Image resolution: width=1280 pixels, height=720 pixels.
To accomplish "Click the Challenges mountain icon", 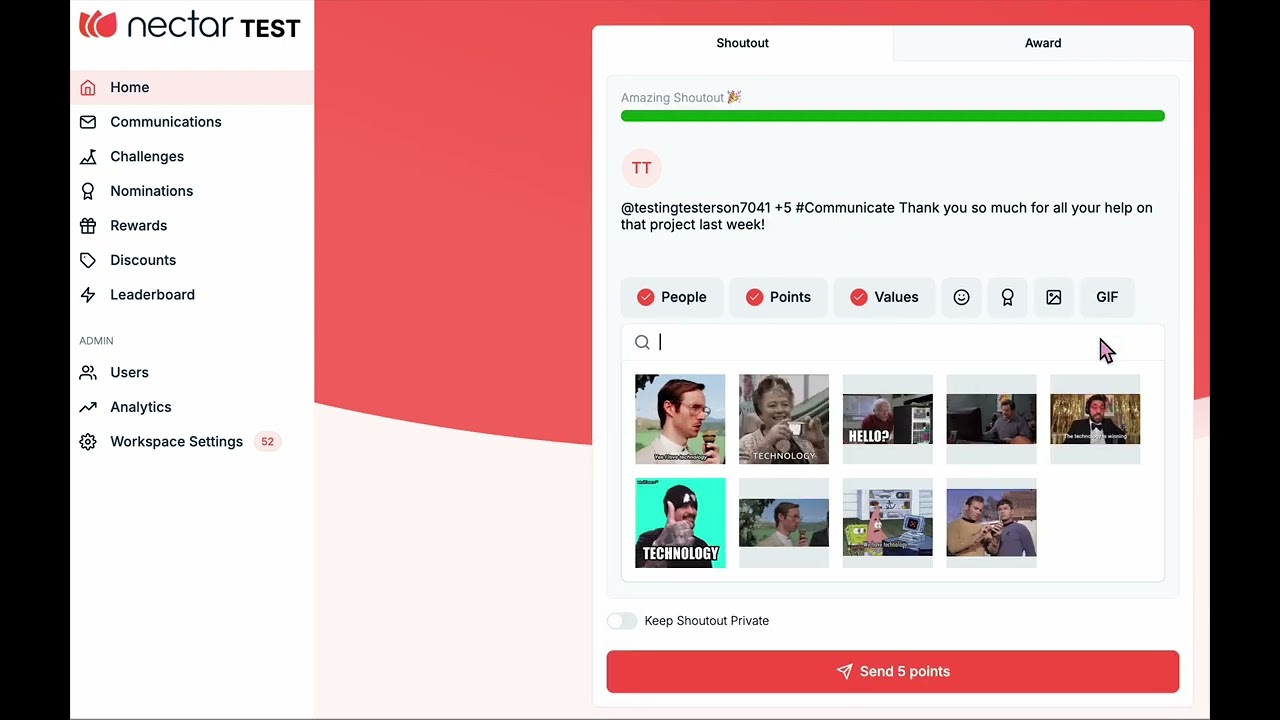I will coord(88,157).
